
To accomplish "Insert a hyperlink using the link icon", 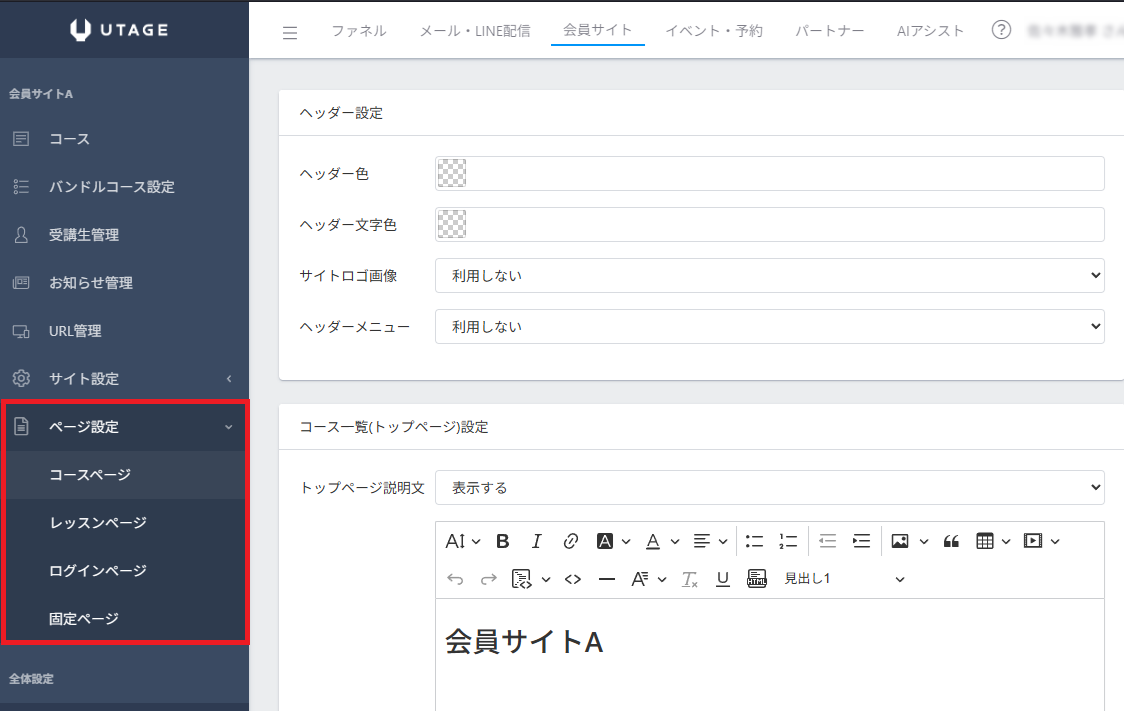I will tap(571, 541).
